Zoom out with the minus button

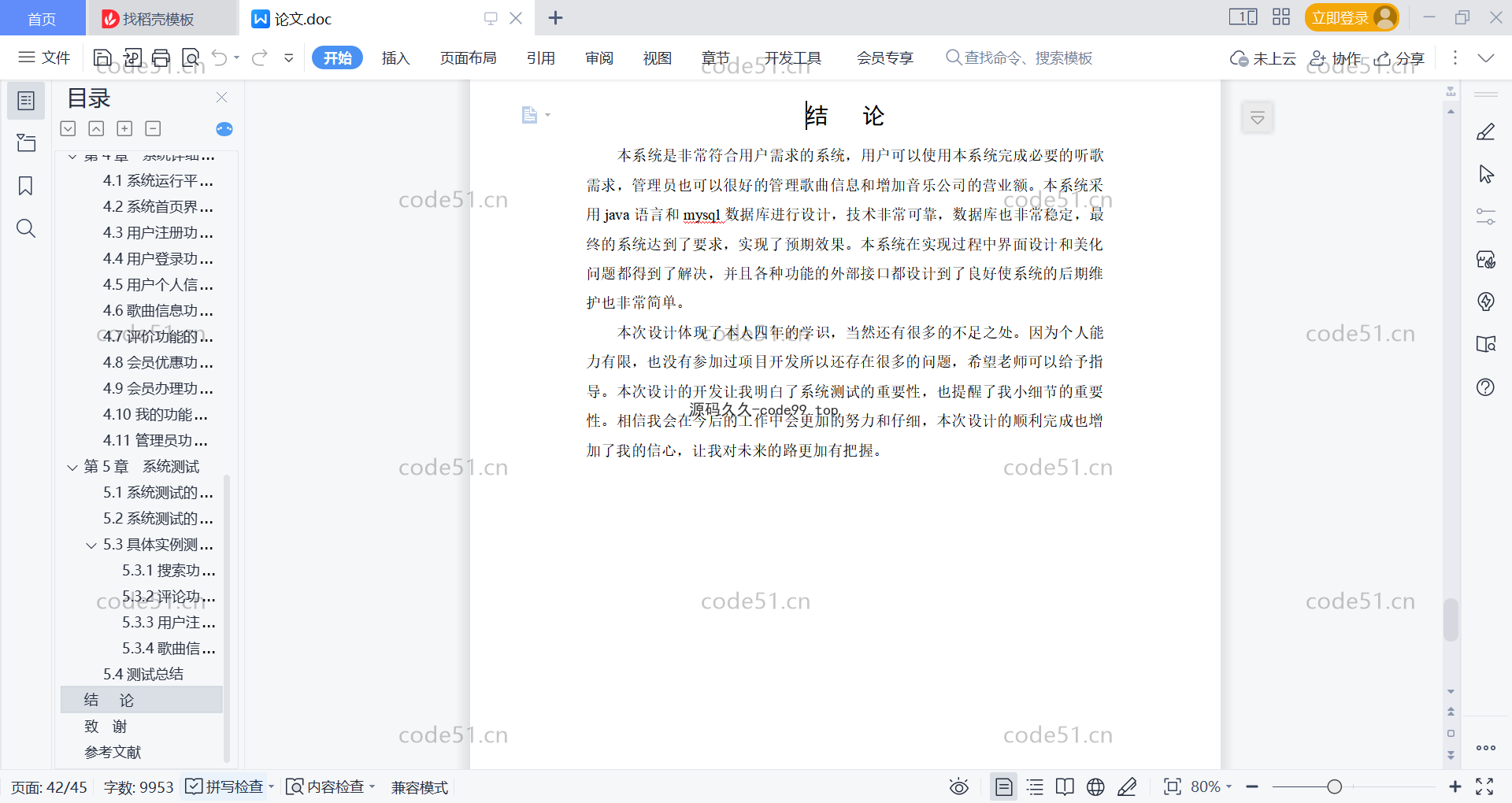(1252, 786)
